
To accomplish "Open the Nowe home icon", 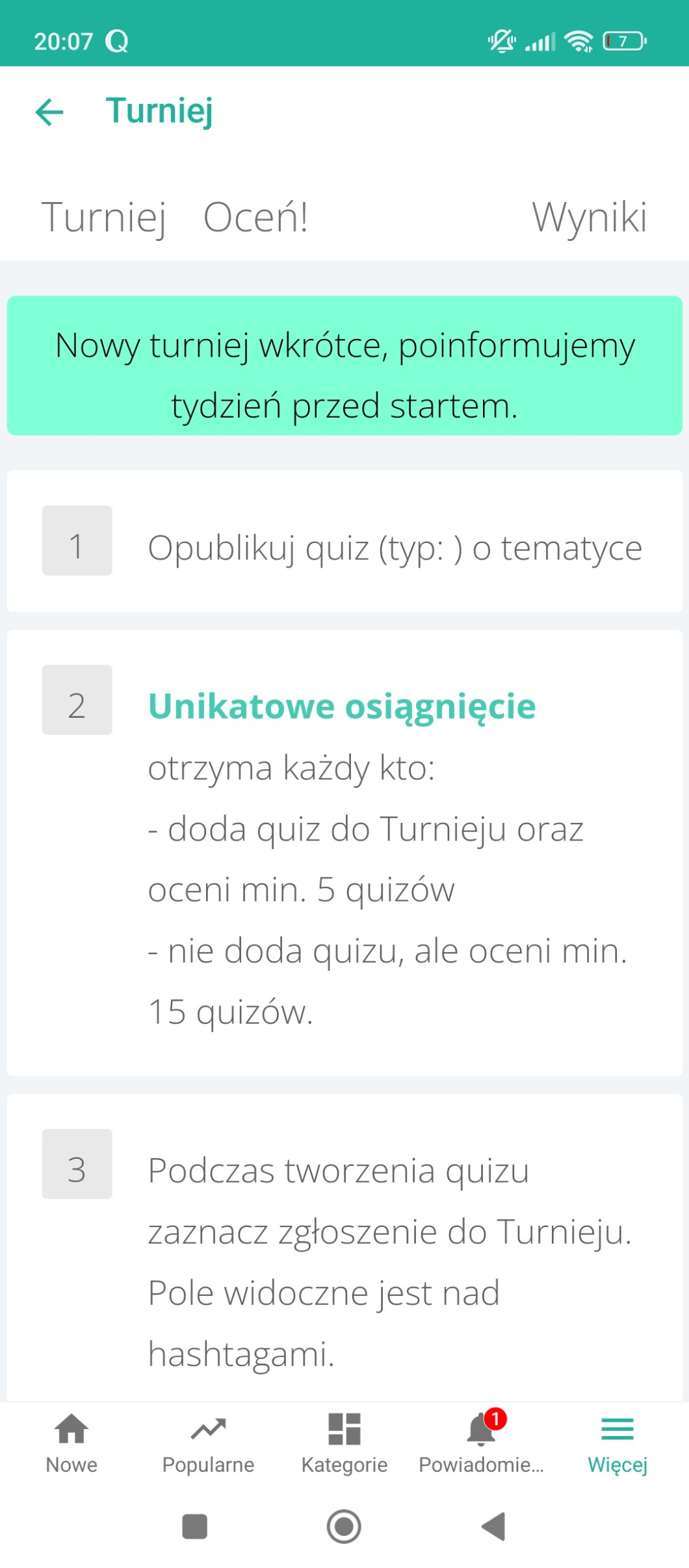I will coord(71,1430).
